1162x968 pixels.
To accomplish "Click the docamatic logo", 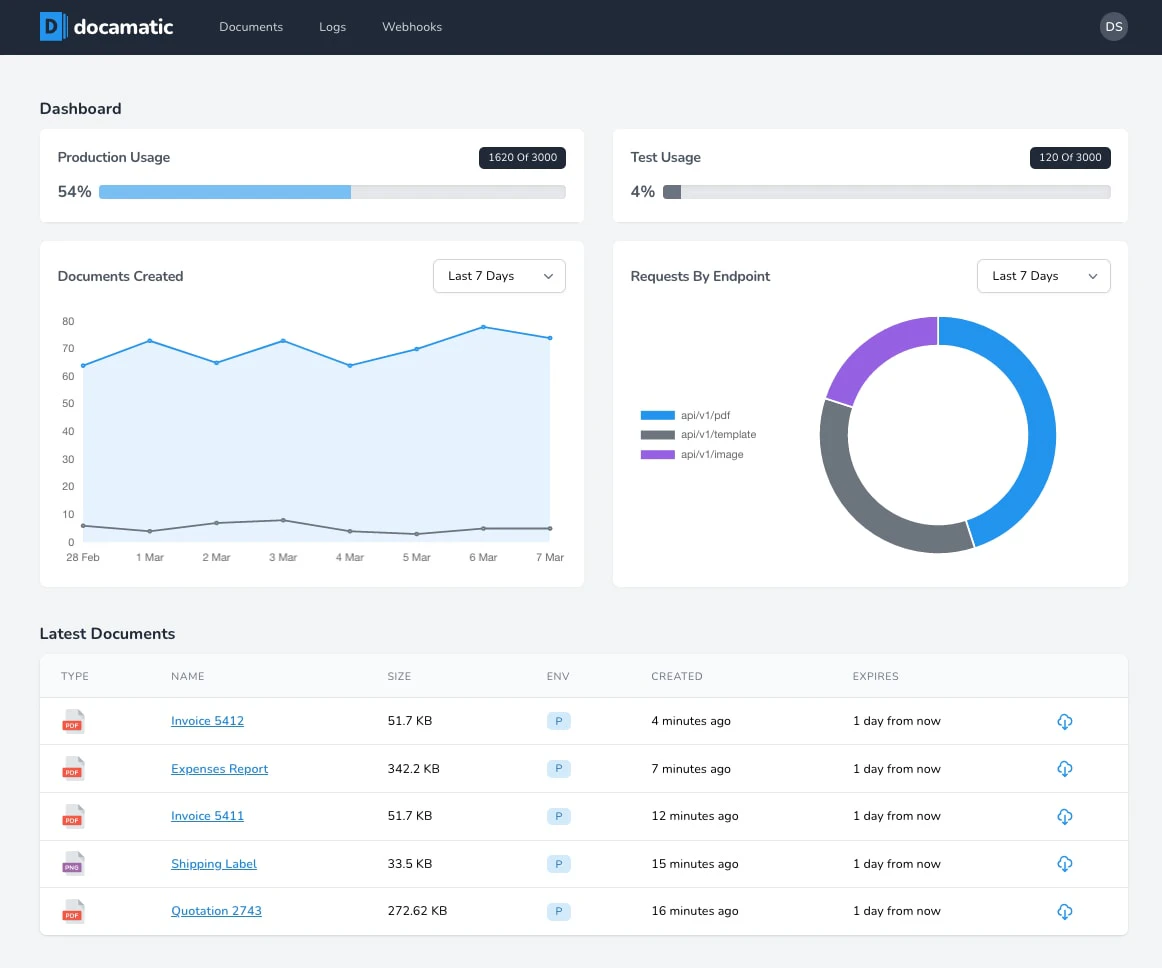I will pyautogui.click(x=106, y=27).
